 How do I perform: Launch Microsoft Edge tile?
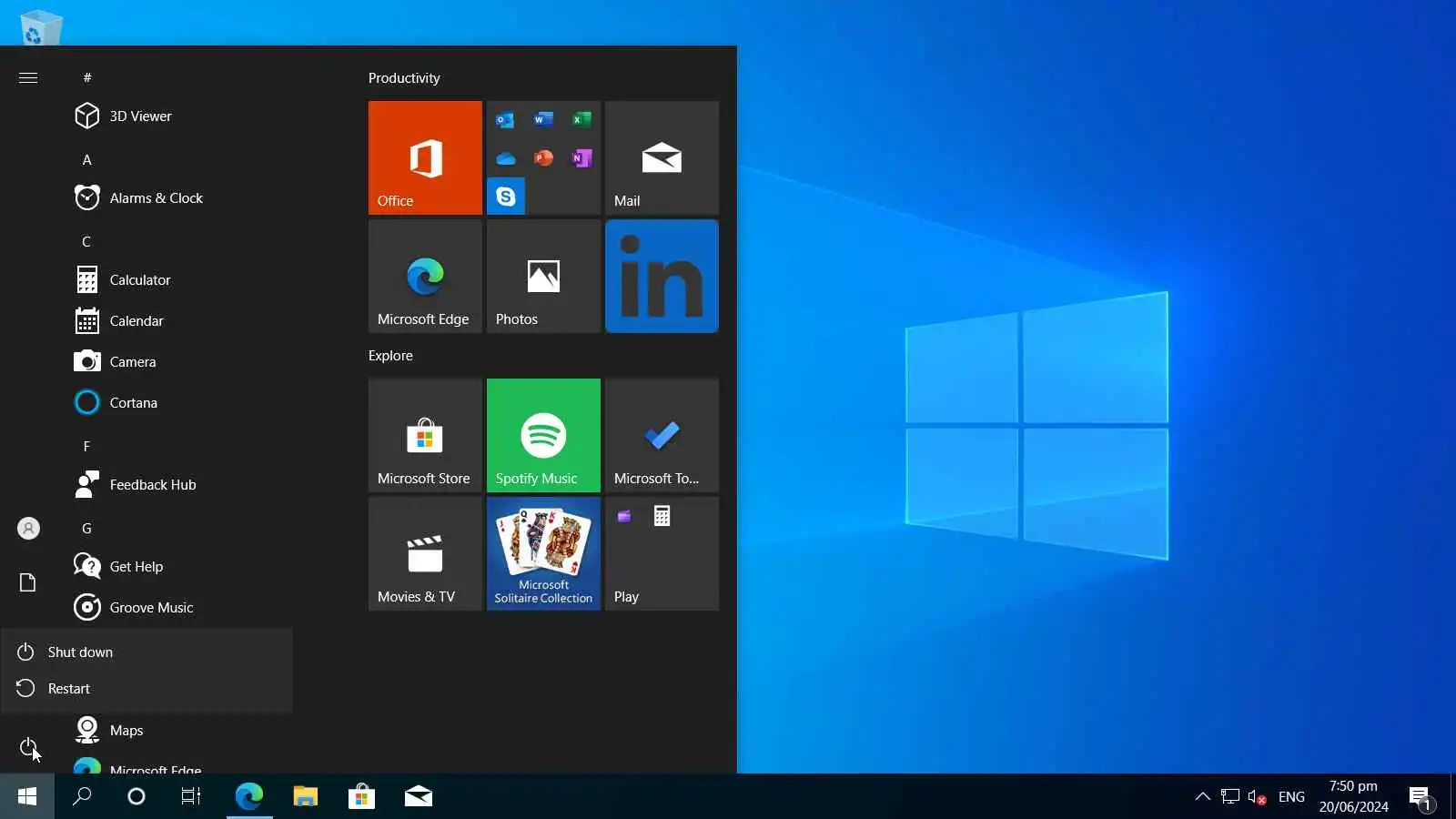[x=425, y=276]
